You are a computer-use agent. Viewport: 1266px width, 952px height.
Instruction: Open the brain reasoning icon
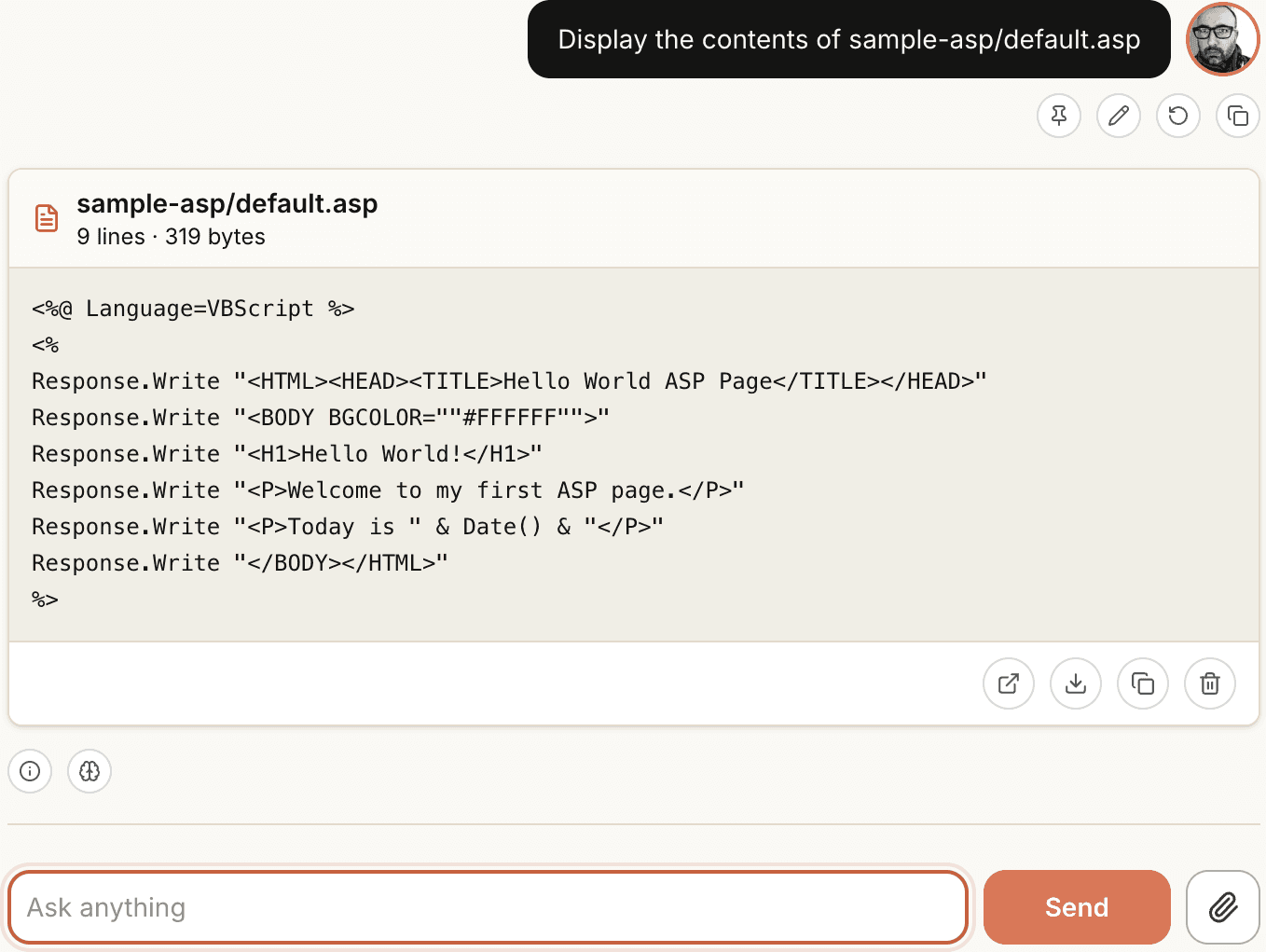point(89,771)
